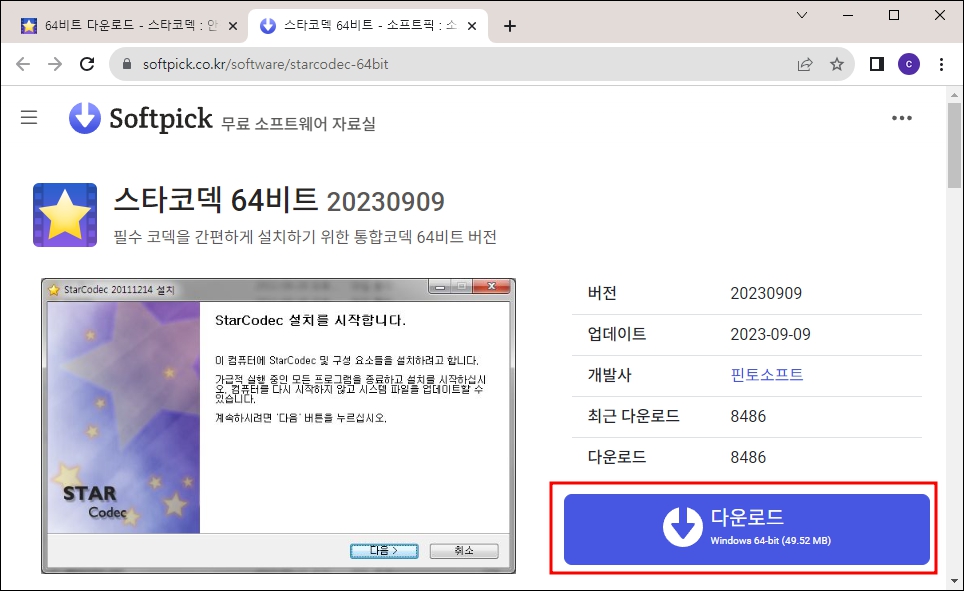
Task: Click the scrollbar down arrow
Action: point(954,581)
